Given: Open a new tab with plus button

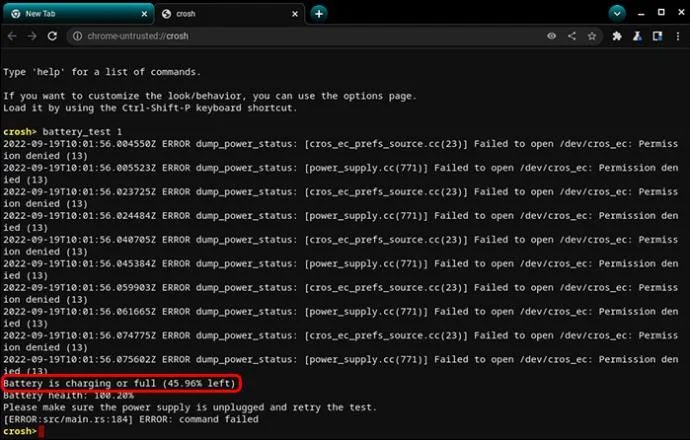Looking at the screenshot, I should (319, 14).
